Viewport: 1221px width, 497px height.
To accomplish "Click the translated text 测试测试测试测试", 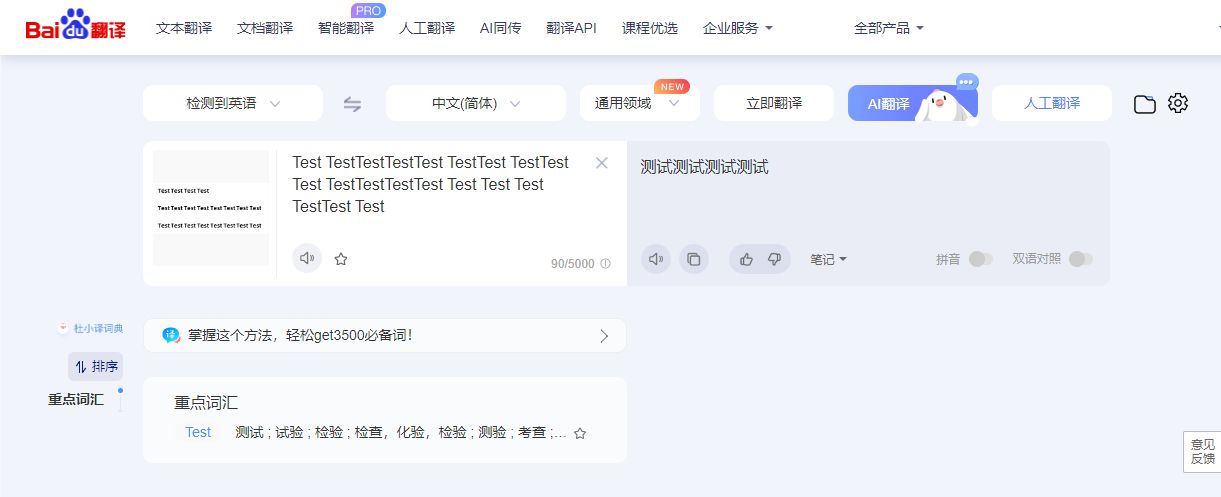I will point(705,167).
